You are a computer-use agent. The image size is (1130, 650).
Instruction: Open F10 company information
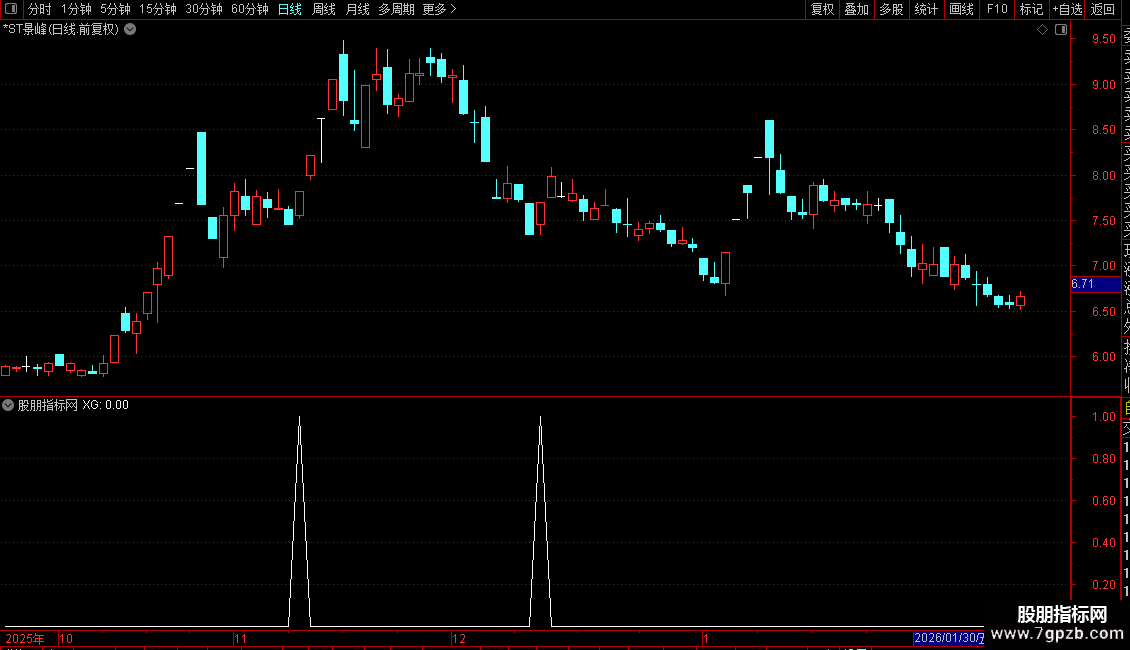coord(997,9)
